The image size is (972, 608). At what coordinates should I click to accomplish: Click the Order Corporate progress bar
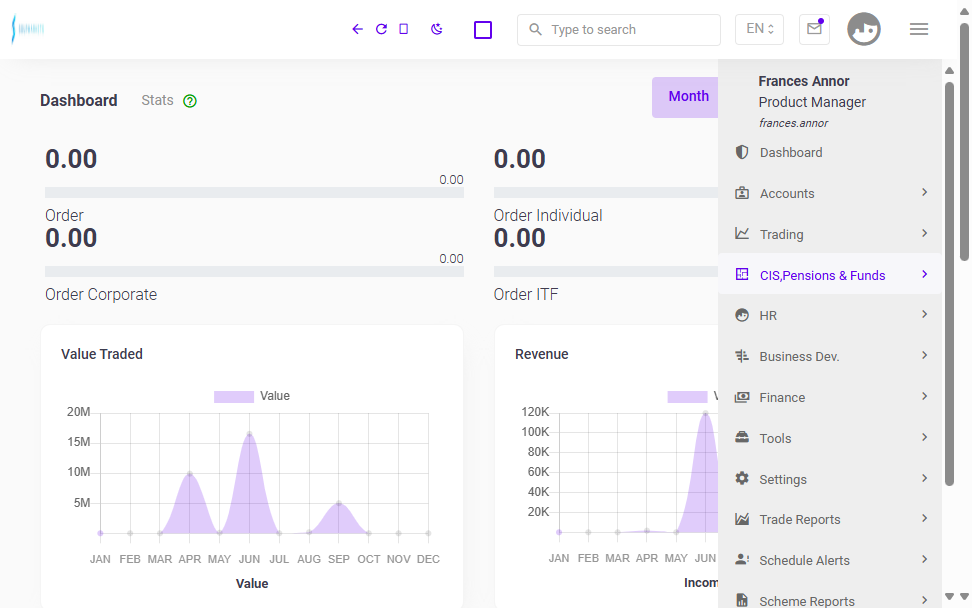pyautogui.click(x=254, y=271)
